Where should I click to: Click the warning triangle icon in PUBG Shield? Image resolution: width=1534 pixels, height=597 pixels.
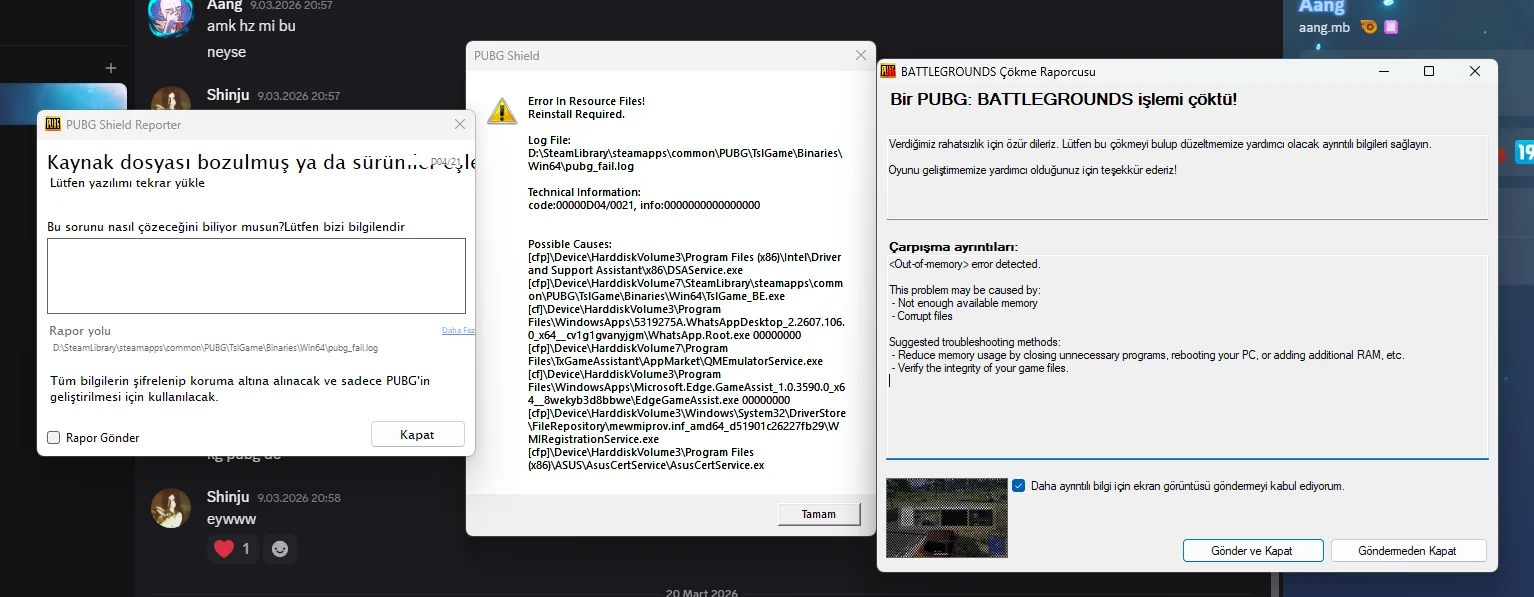(502, 111)
